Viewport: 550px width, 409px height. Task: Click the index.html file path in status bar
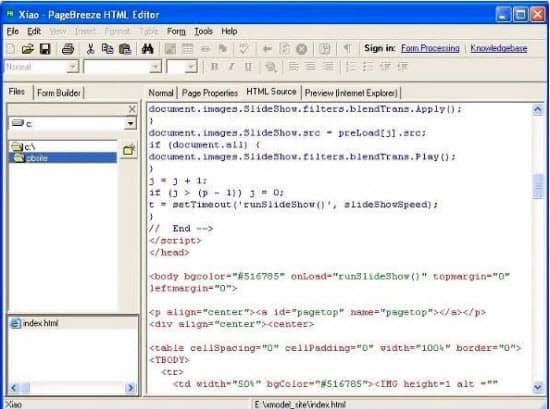coord(300,404)
